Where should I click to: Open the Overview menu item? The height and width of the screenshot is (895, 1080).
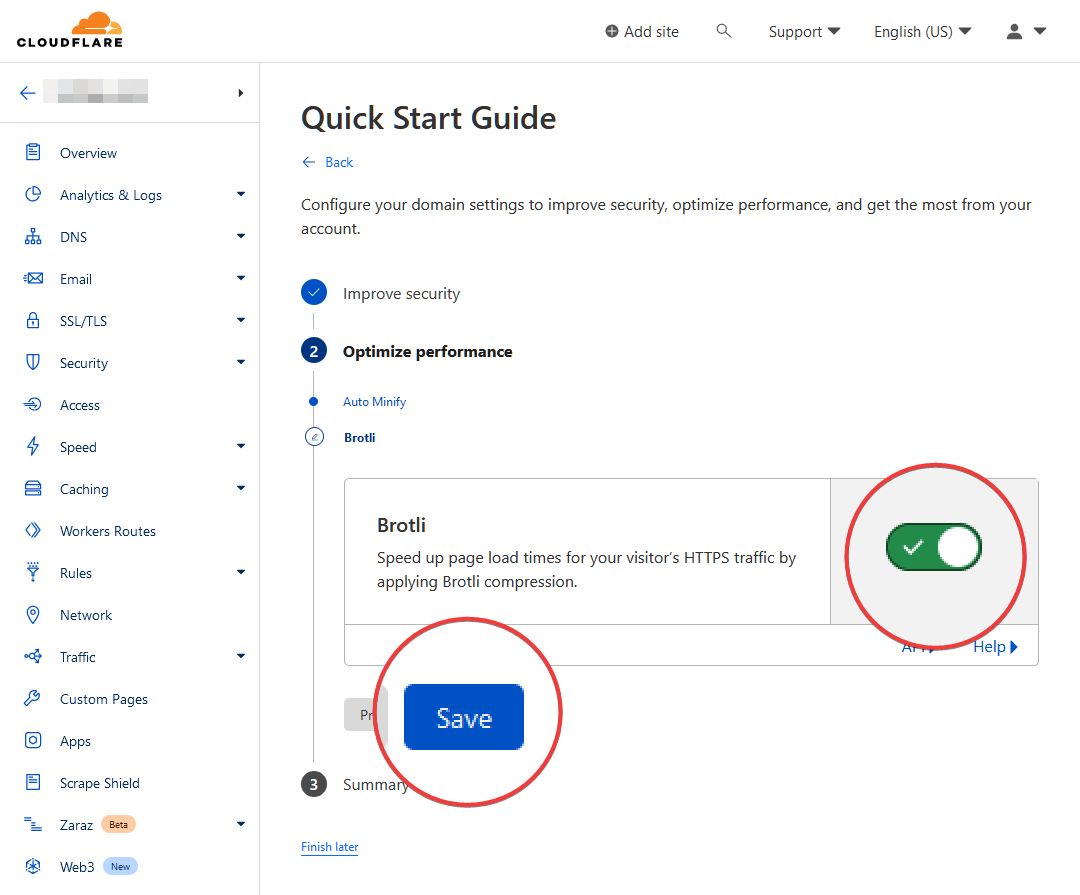click(88, 153)
